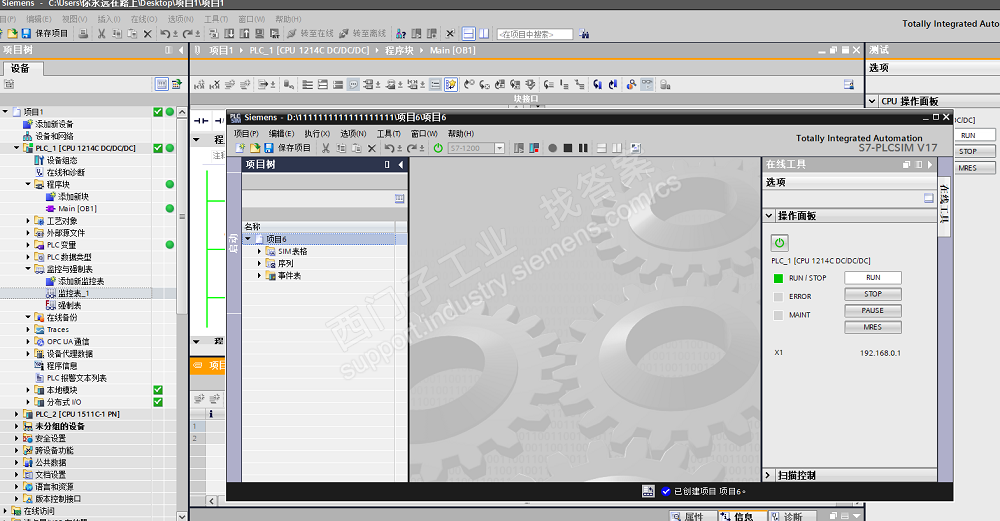Screen dimensions: 1000x521
Task: Click the power-on icon in PLCSIM toolbar
Action: click(x=438, y=148)
